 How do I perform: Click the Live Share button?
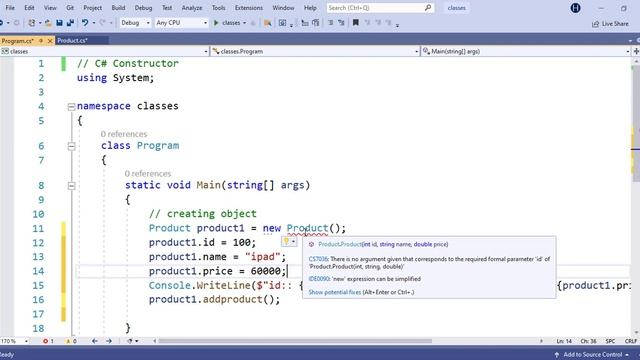pyautogui.click(x=610, y=24)
